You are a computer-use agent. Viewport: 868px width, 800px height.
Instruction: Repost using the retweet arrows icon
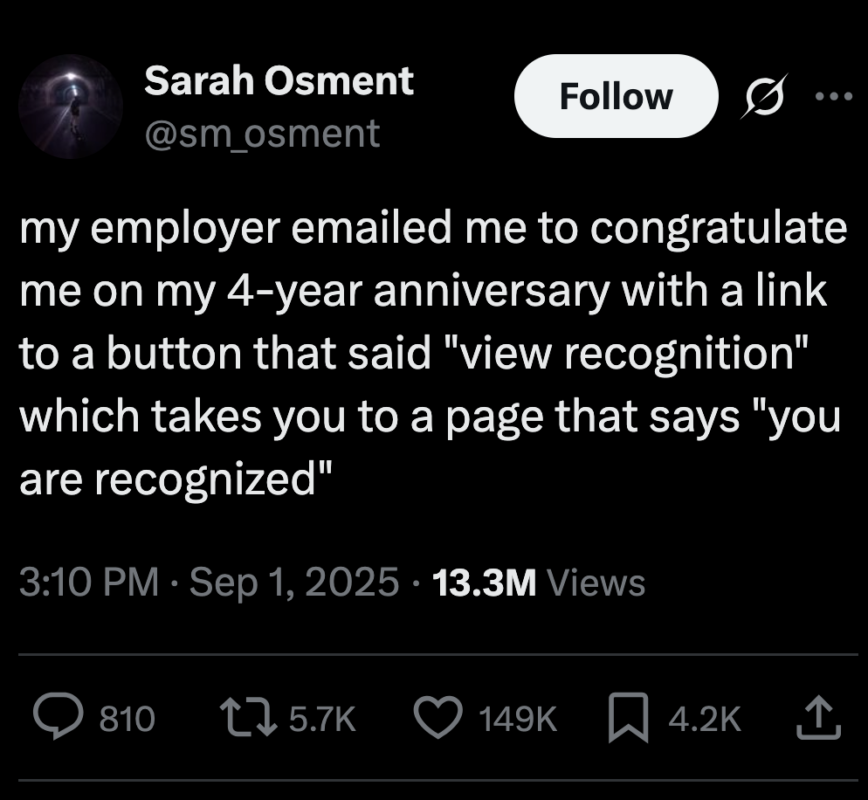pos(239,716)
